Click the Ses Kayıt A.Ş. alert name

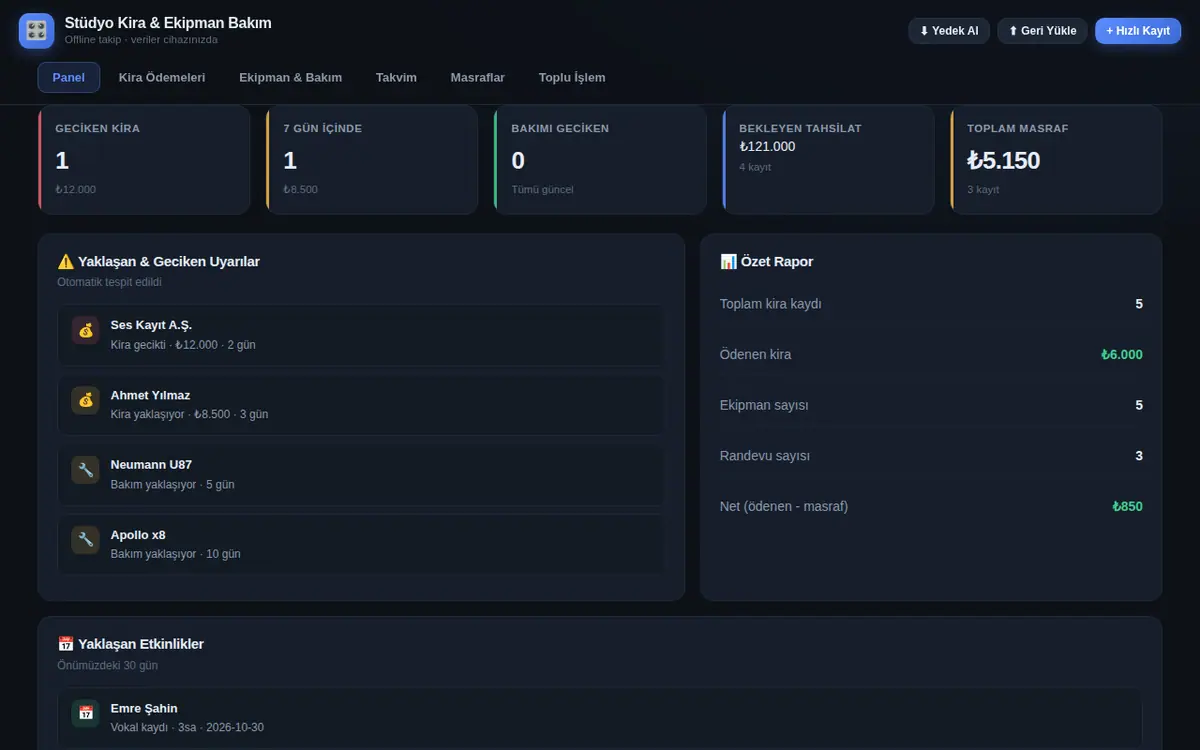(151, 325)
